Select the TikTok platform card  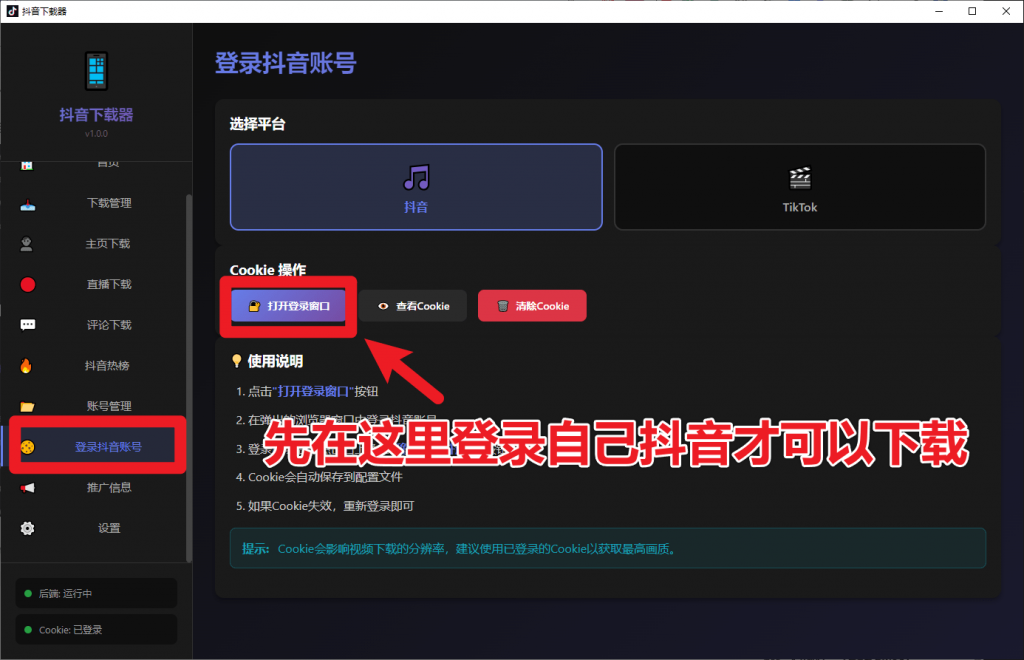800,187
